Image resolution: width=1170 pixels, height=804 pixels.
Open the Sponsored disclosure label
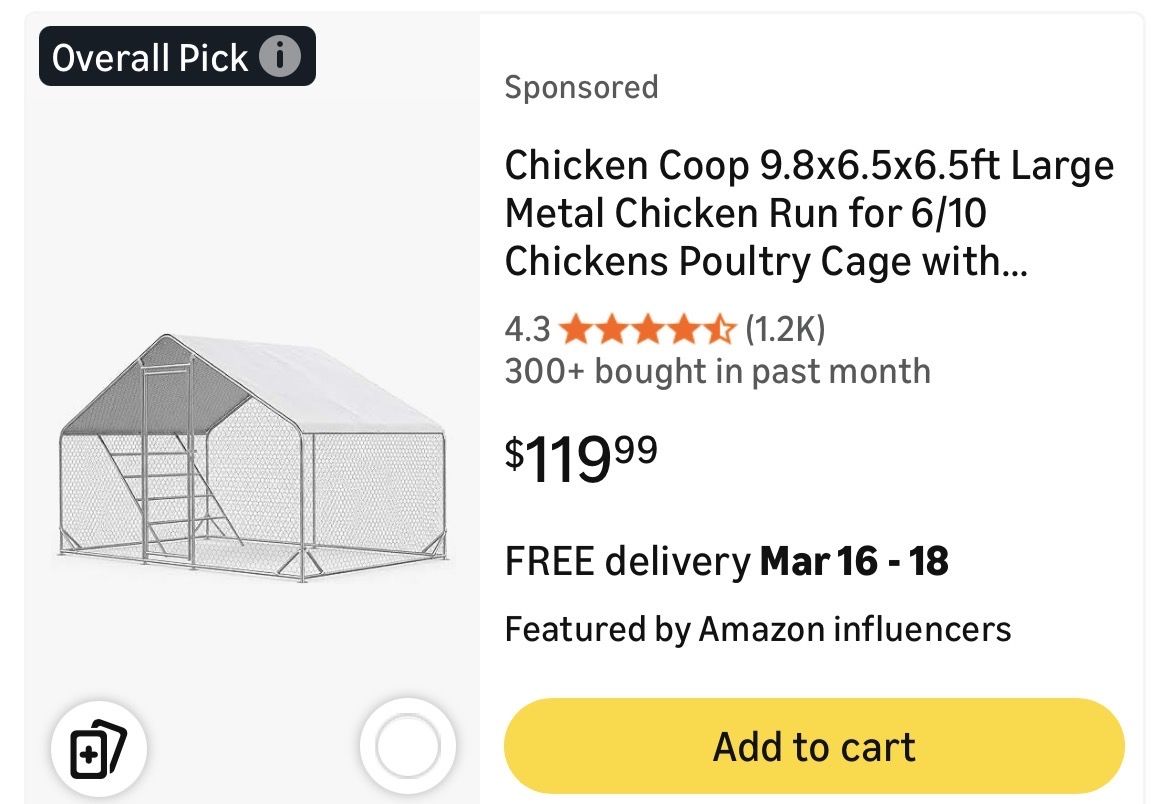coord(581,87)
